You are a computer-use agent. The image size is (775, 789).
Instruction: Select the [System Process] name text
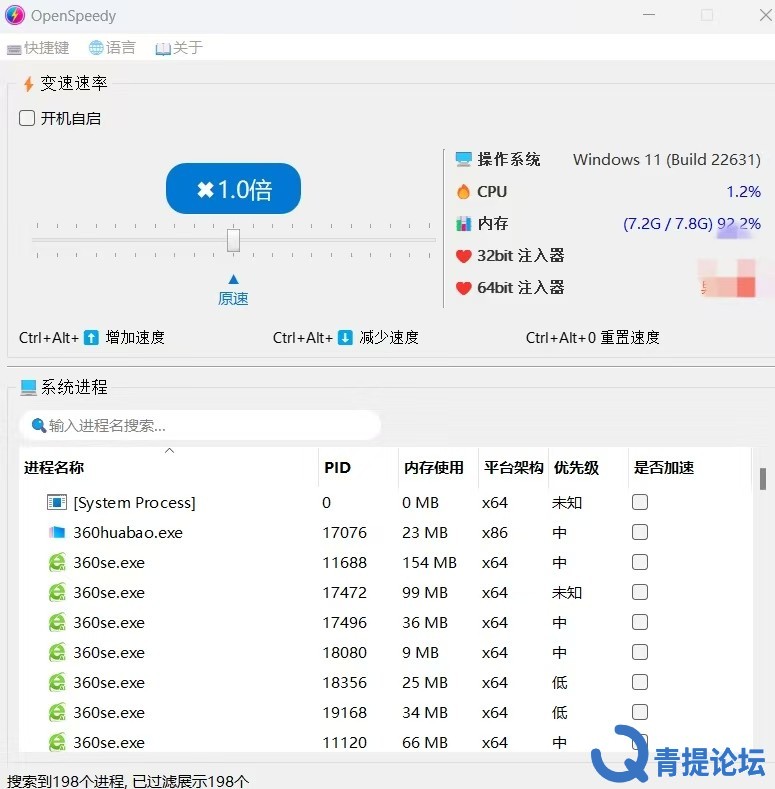[x=134, y=503]
